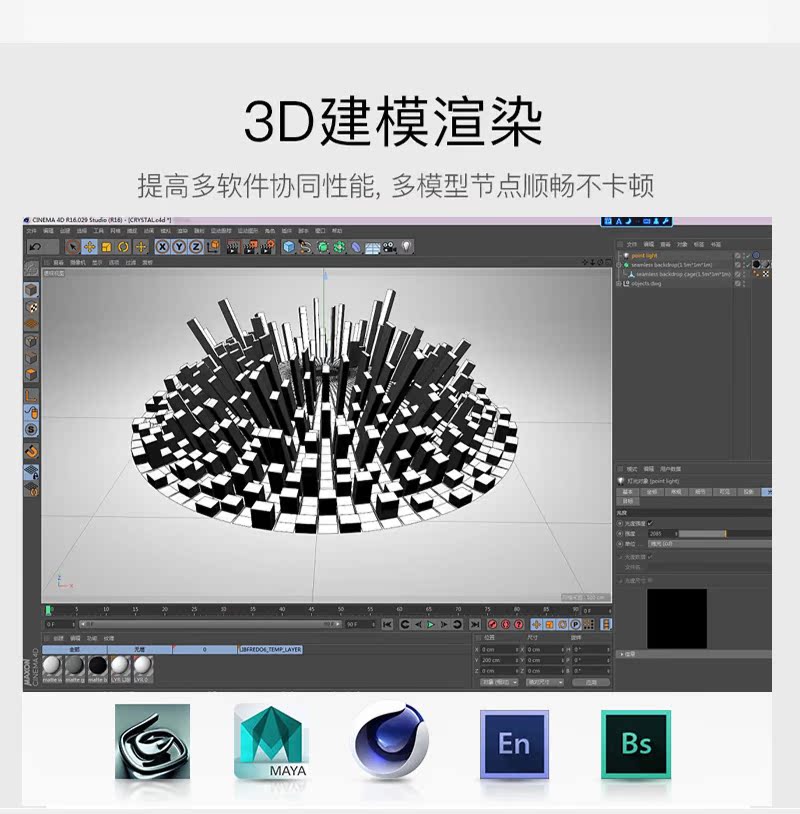
Task: Click the black photometric preview thumbnail
Action: coord(677,618)
